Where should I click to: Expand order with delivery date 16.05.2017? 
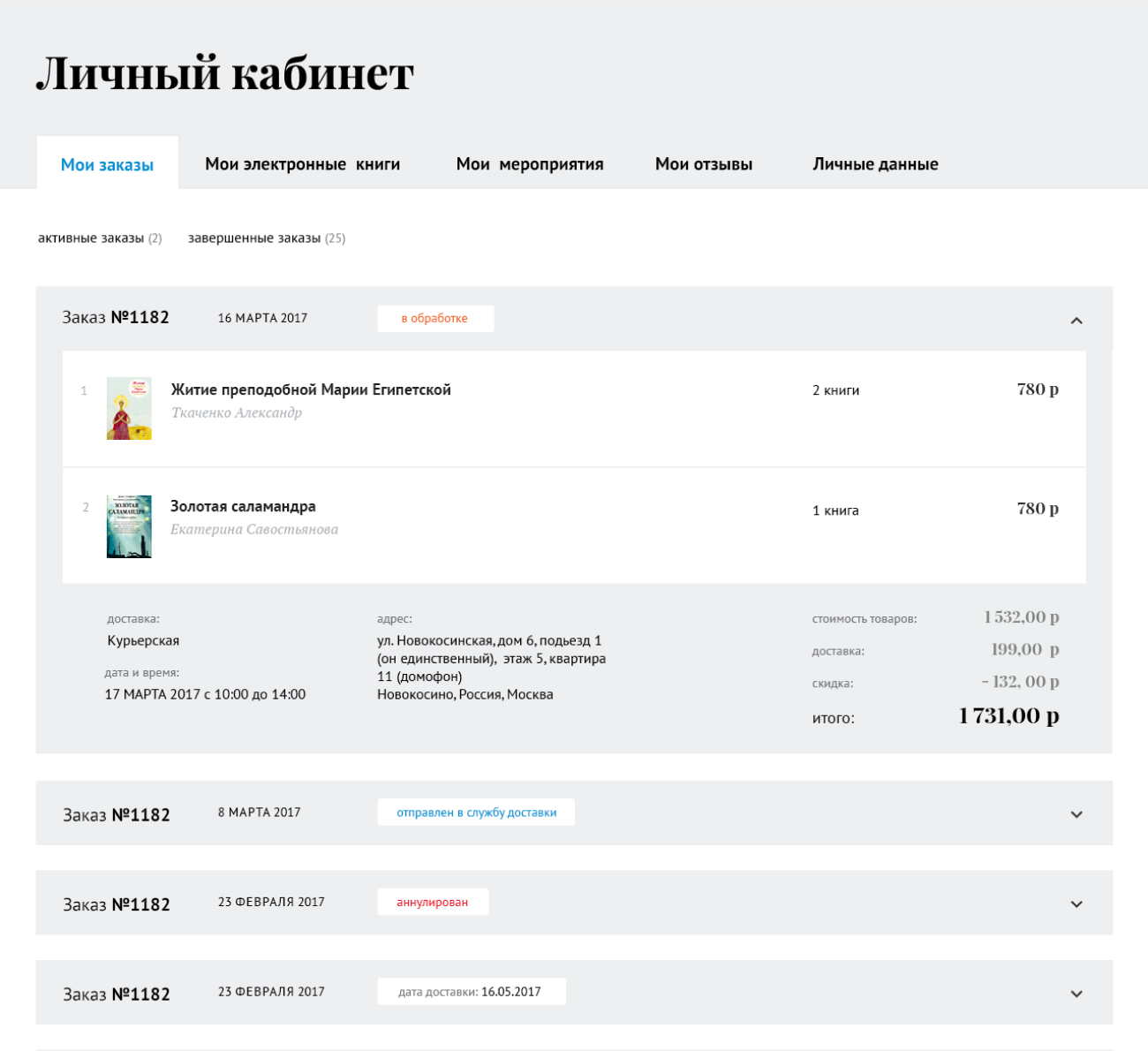click(1076, 994)
